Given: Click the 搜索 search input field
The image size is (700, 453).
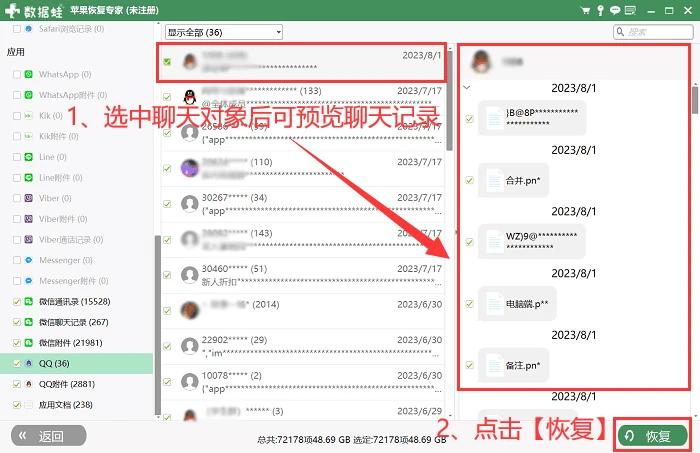Looking at the screenshot, I should tap(653, 32).
